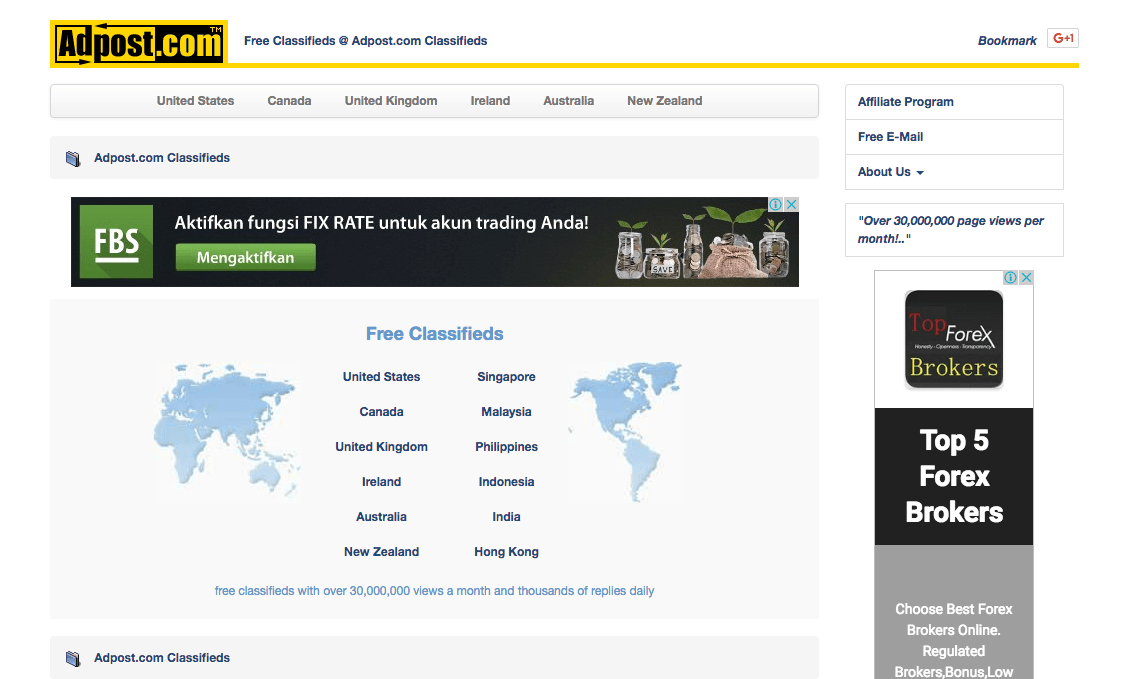Image resolution: width=1129 pixels, height=679 pixels.
Task: Open the Free E-Mail page
Action: 890,136
